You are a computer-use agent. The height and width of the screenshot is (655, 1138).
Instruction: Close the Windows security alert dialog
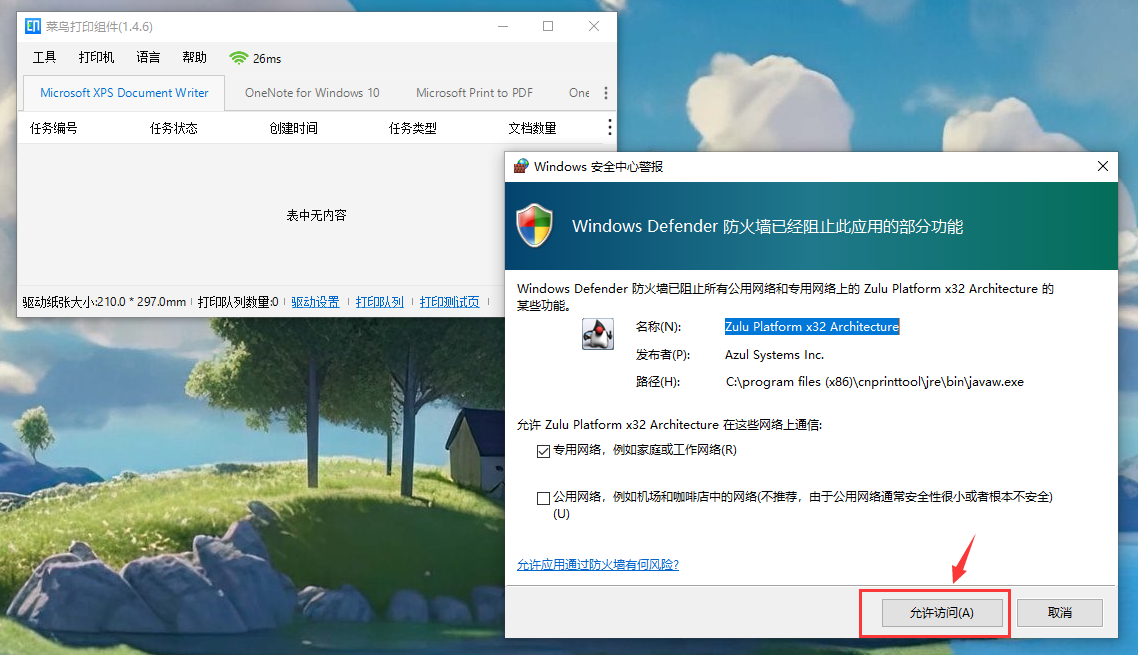pos(1102,166)
